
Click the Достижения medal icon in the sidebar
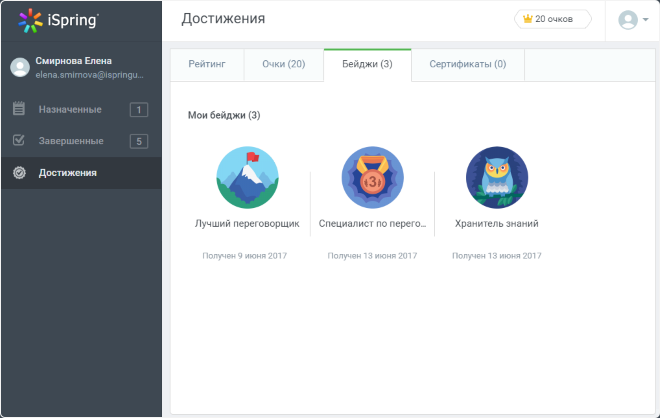point(19,173)
